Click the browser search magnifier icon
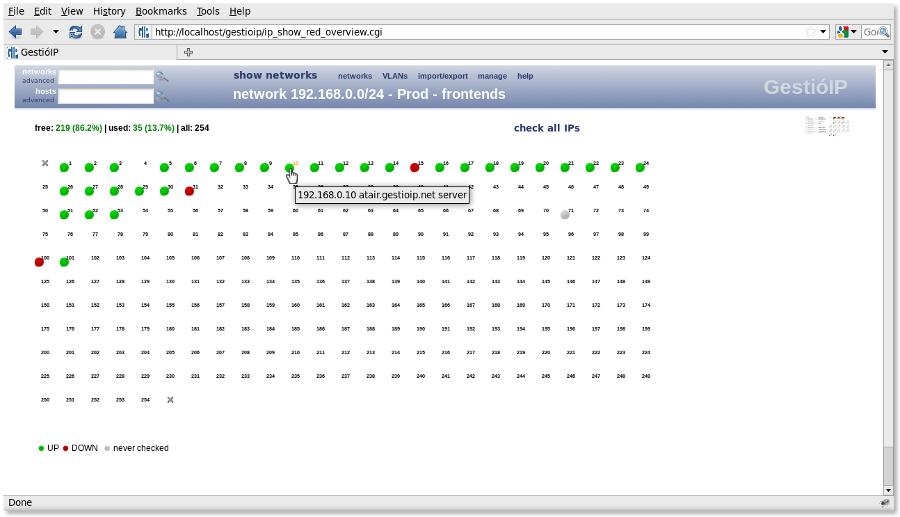The width and height of the screenshot is (900, 517). pos(885,32)
